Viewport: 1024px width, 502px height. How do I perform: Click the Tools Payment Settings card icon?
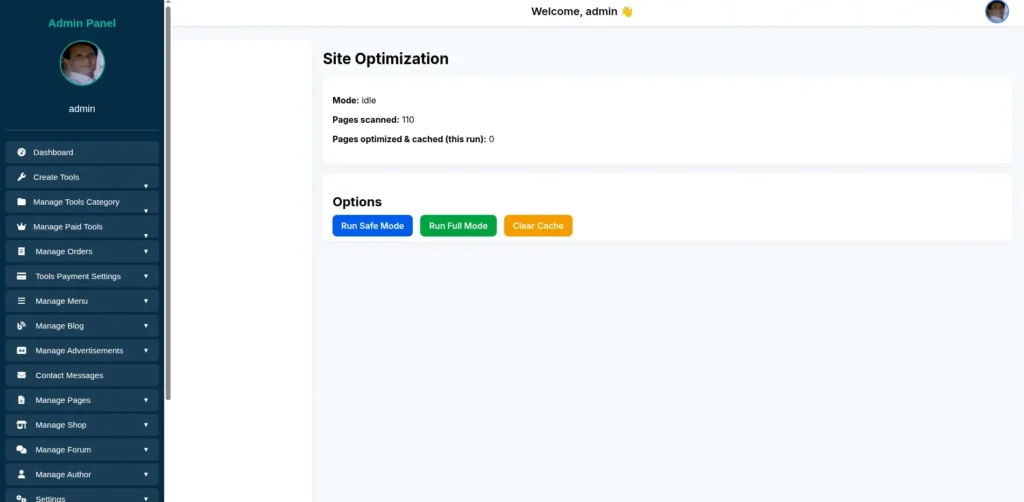22,276
